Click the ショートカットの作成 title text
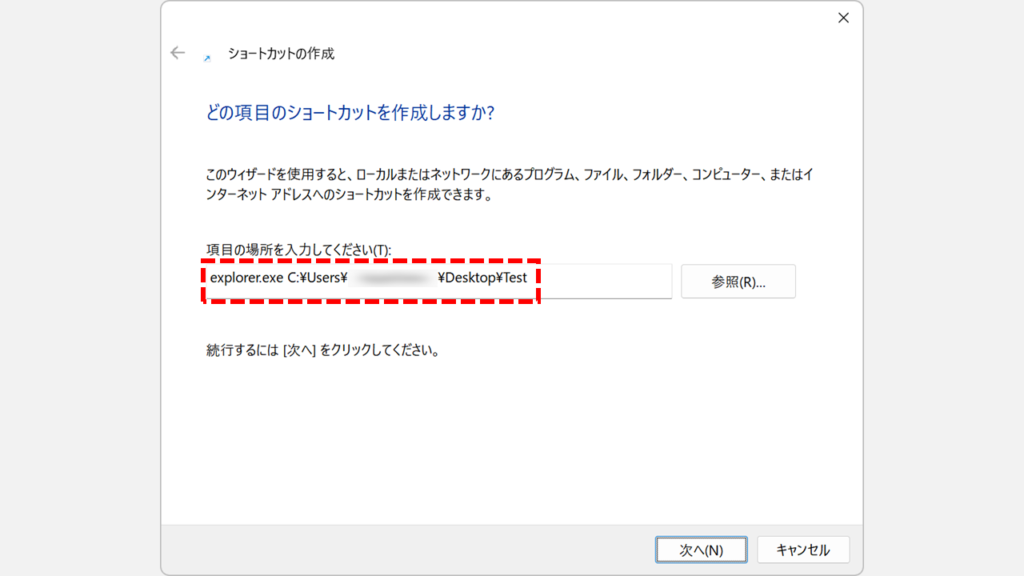Screen dimensions: 1024x576 tap(281, 54)
